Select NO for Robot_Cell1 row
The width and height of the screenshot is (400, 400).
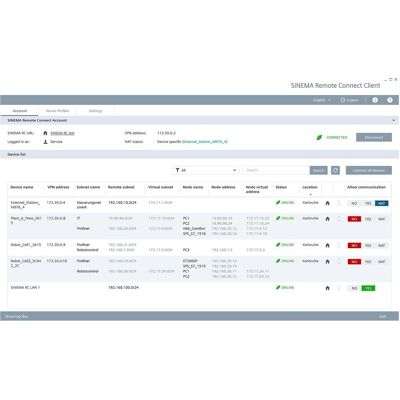point(354,245)
